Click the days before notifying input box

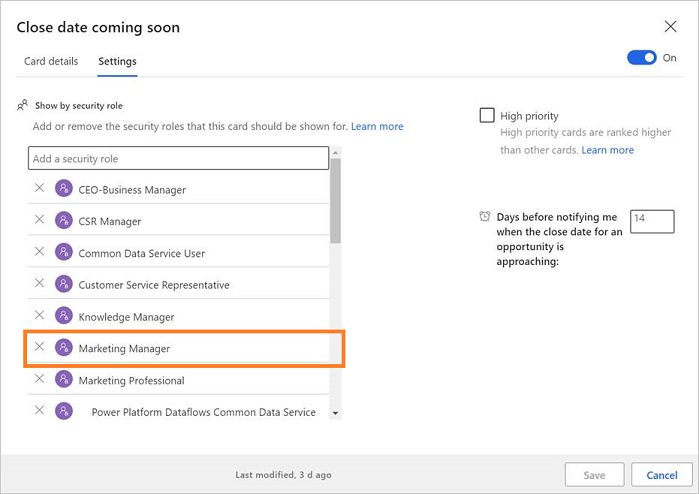pyautogui.click(x=652, y=220)
